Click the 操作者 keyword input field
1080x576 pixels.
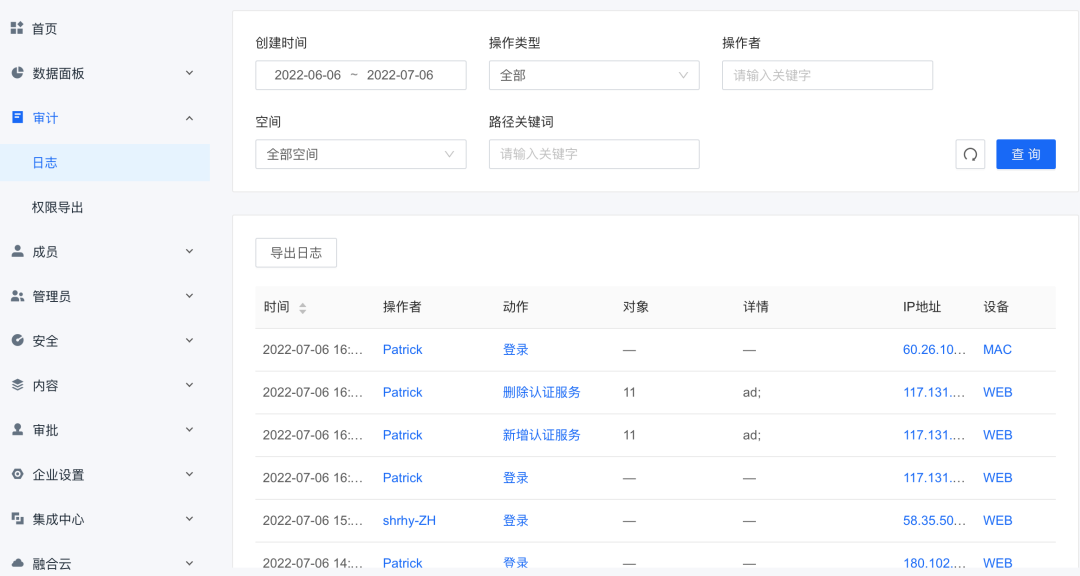point(827,75)
